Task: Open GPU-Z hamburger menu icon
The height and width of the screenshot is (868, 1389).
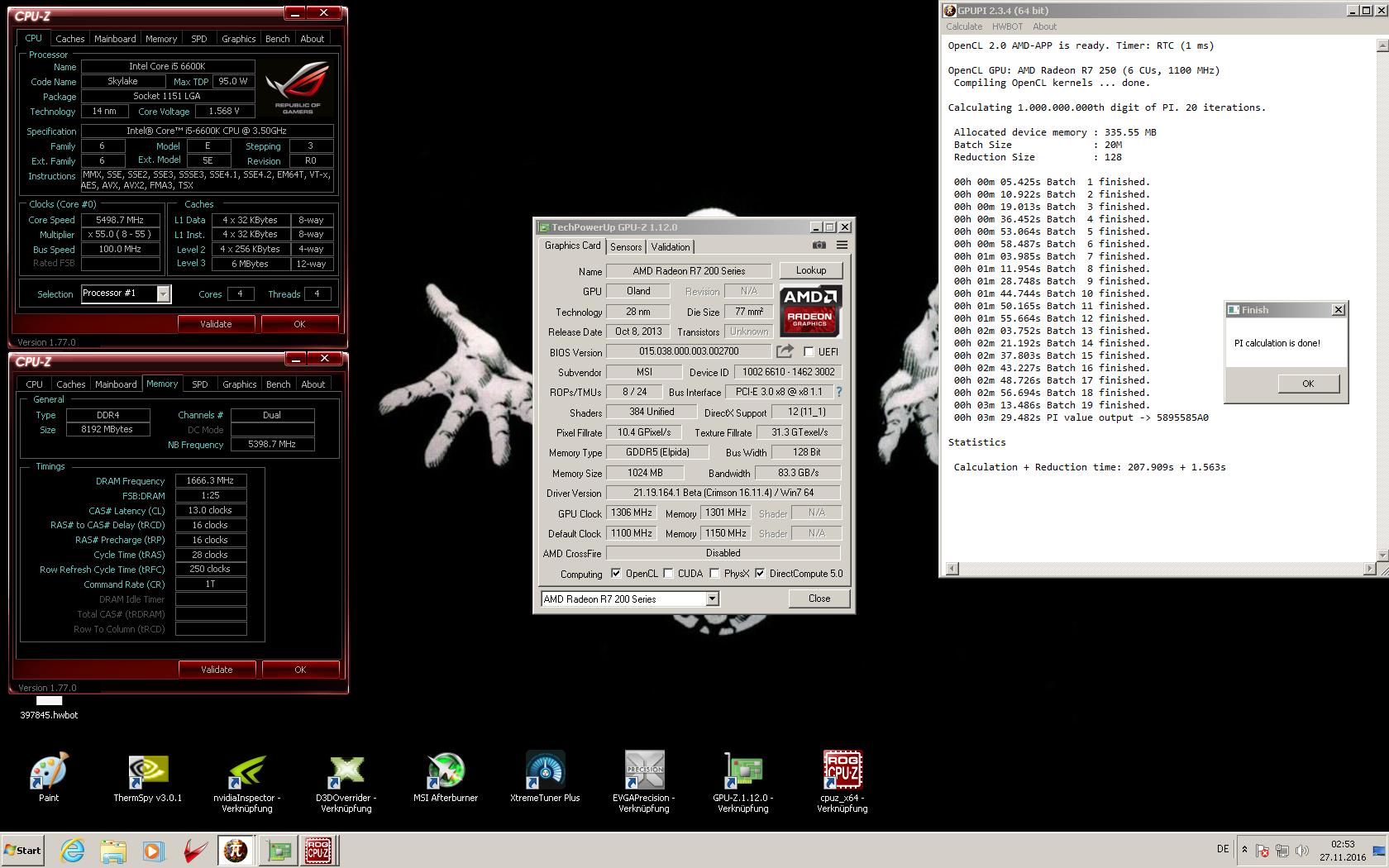Action: click(842, 245)
